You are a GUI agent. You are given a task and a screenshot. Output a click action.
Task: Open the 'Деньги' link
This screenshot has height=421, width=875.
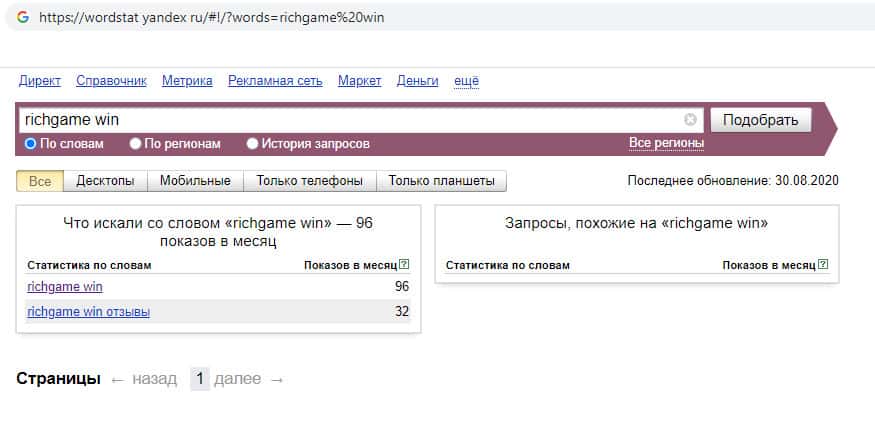[417, 81]
